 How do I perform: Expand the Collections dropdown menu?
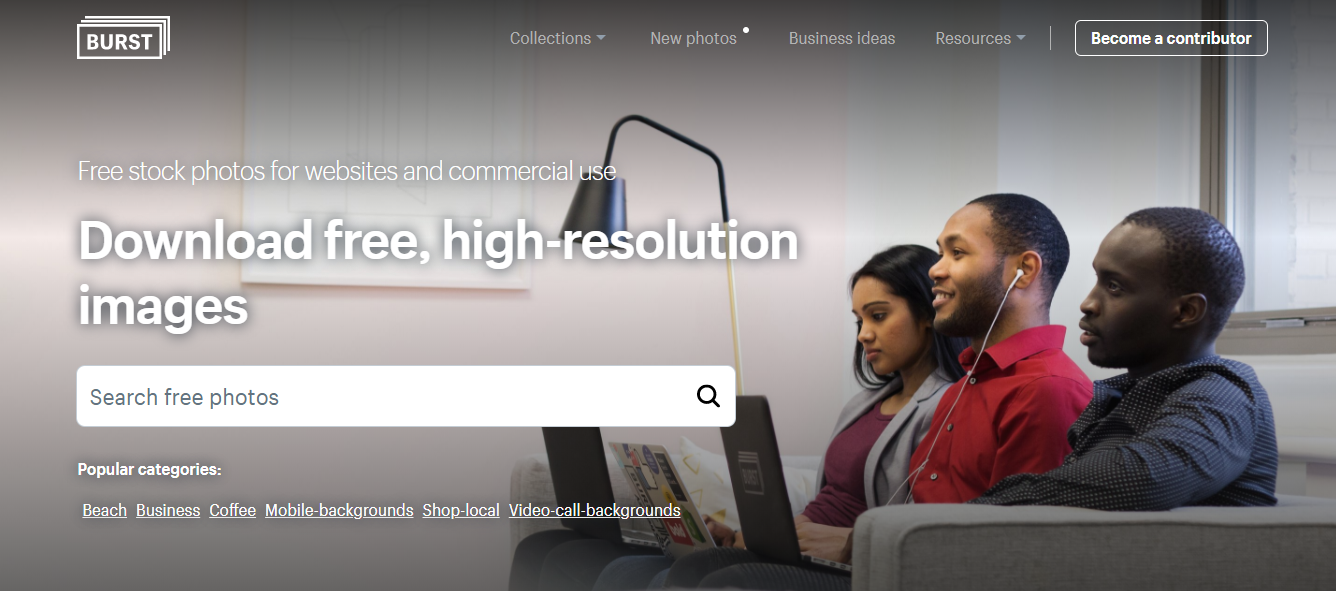558,38
